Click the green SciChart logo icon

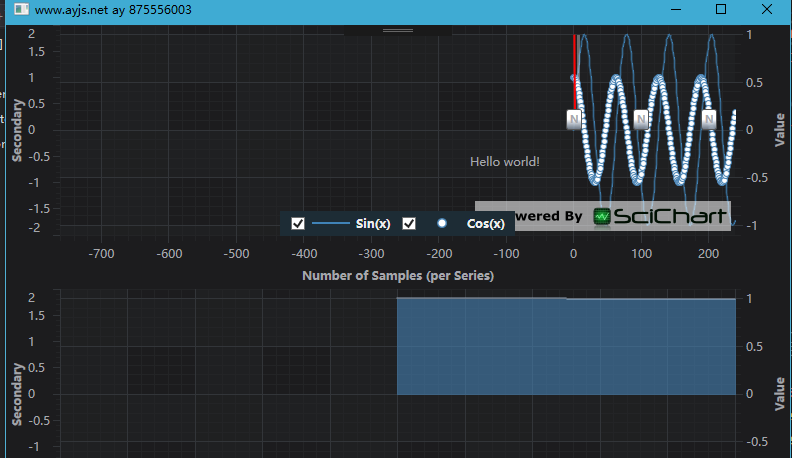click(602, 217)
